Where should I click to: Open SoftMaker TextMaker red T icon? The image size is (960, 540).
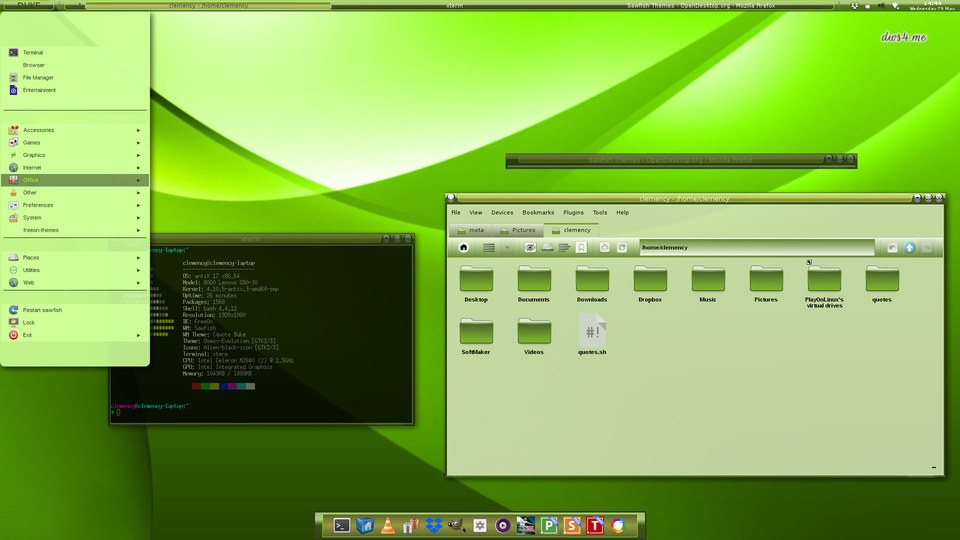pyautogui.click(x=594, y=525)
